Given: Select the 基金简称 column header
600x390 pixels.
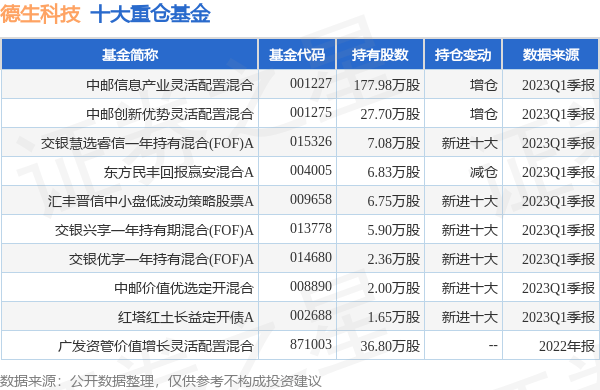Looking at the screenshot, I should (x=130, y=55).
